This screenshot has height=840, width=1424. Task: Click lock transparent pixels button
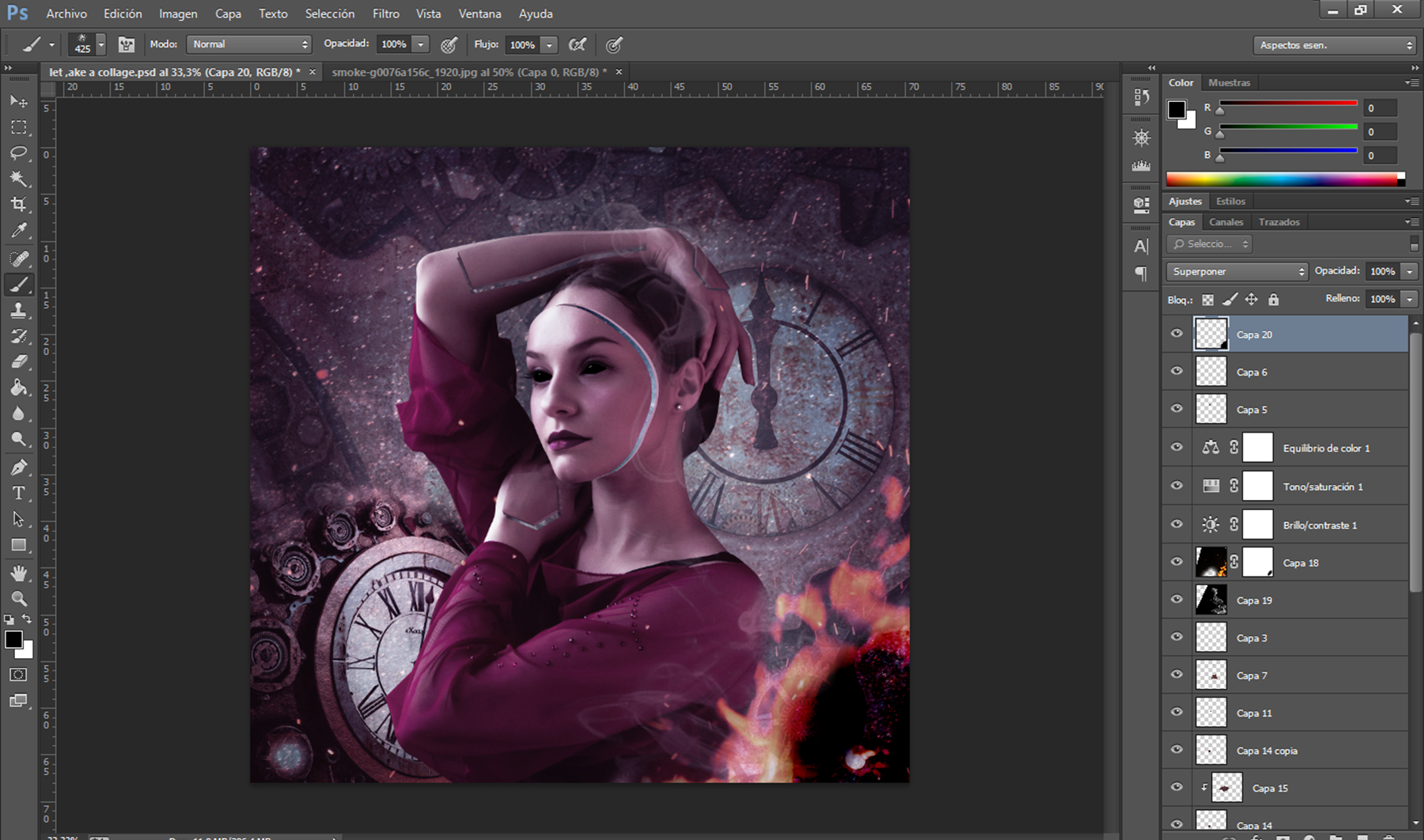pyautogui.click(x=1208, y=300)
